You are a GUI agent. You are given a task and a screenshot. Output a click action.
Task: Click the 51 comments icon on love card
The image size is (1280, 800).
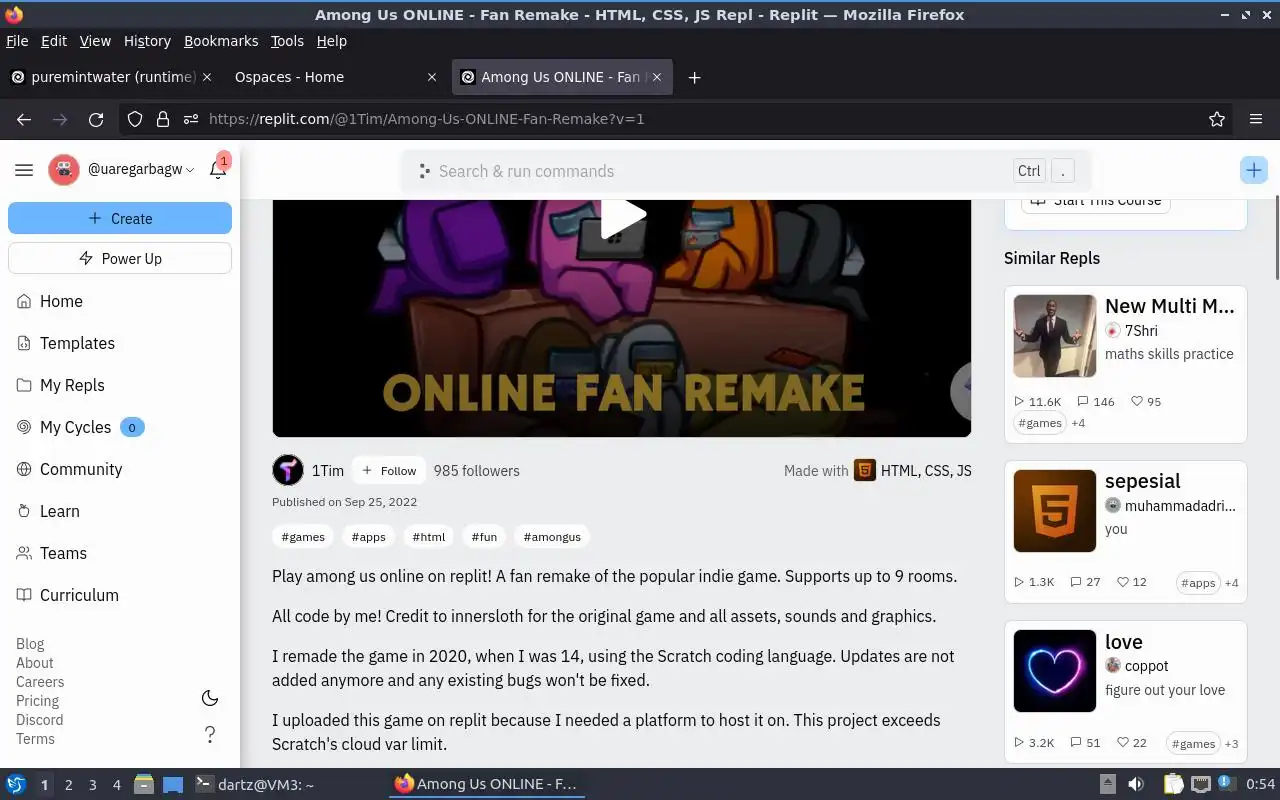tap(1076, 743)
